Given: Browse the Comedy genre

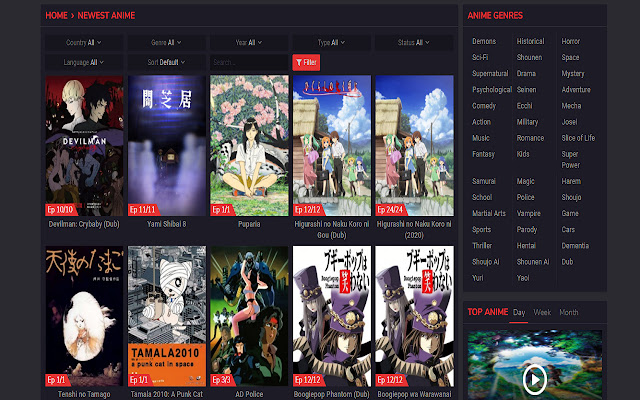Looking at the screenshot, I should [484, 106].
